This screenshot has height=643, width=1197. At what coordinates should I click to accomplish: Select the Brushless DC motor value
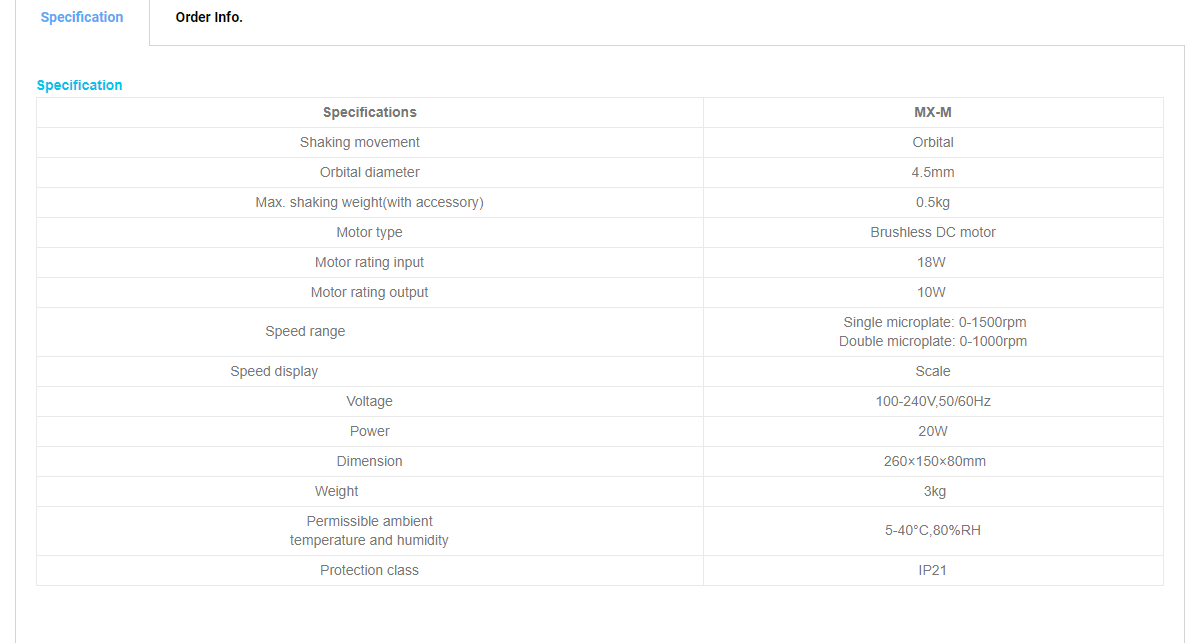point(933,232)
